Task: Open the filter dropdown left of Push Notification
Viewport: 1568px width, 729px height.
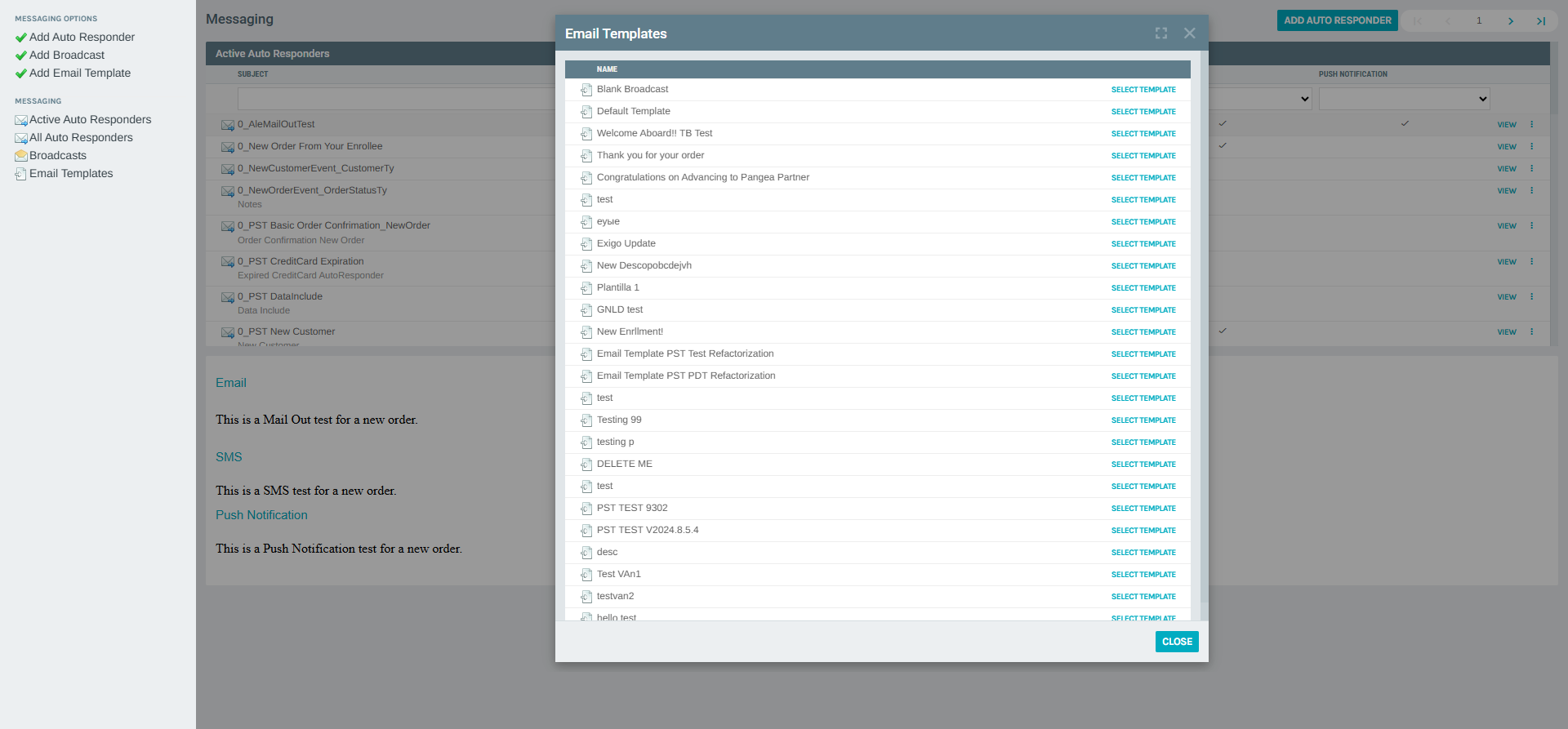Action: pyautogui.click(x=1259, y=99)
